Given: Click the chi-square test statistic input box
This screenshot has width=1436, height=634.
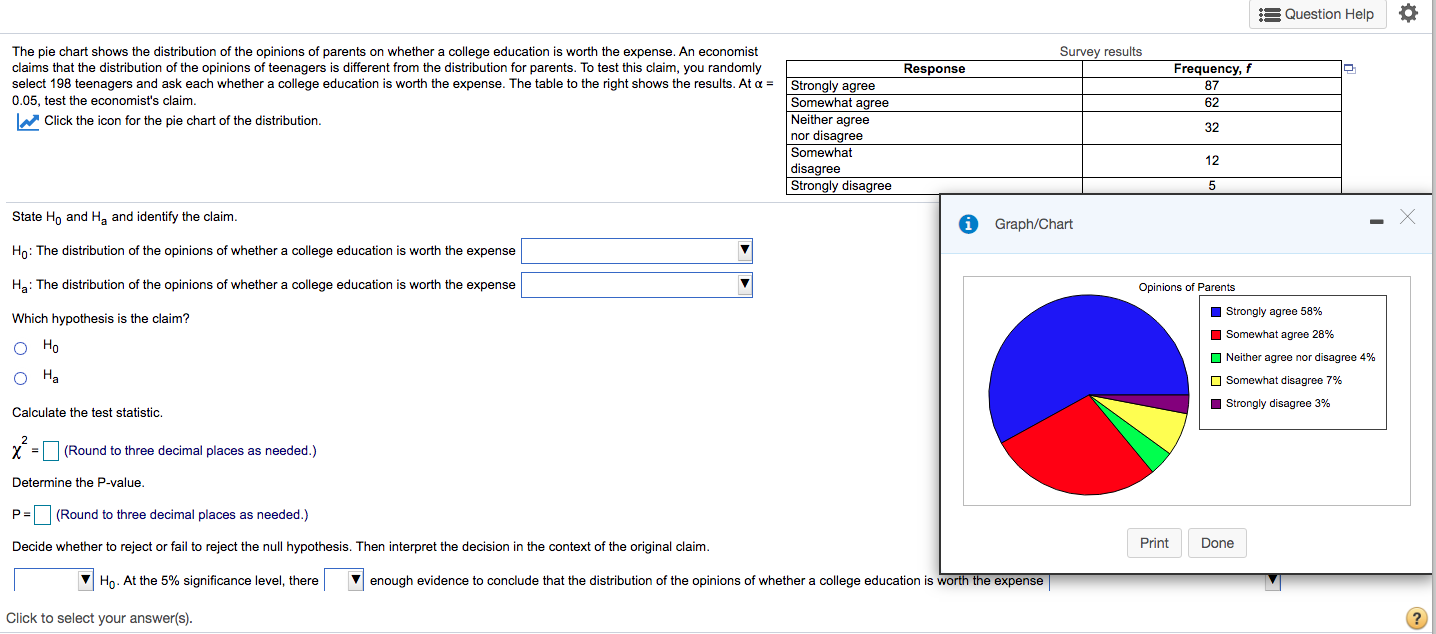Looking at the screenshot, I should pyautogui.click(x=51, y=451).
